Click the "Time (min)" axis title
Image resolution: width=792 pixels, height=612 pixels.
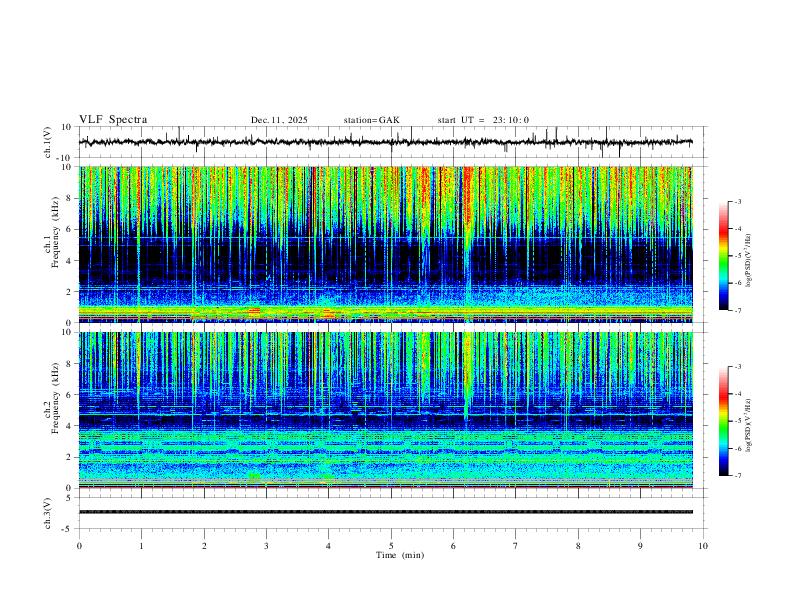tap(400, 555)
